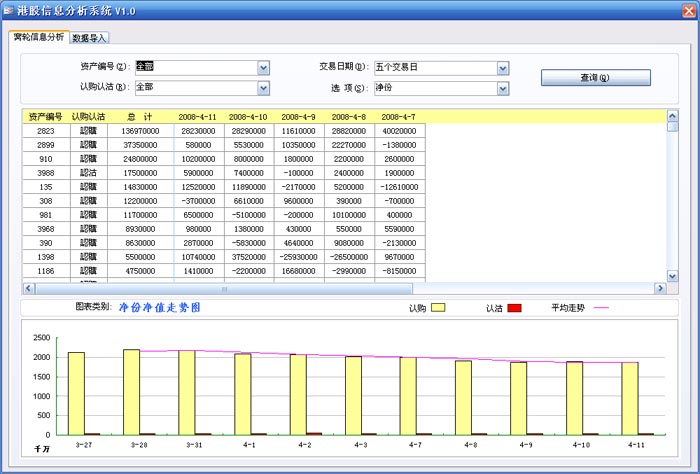Click the cell with value -12610000
Viewport: 700px width, 474px height.
point(400,187)
